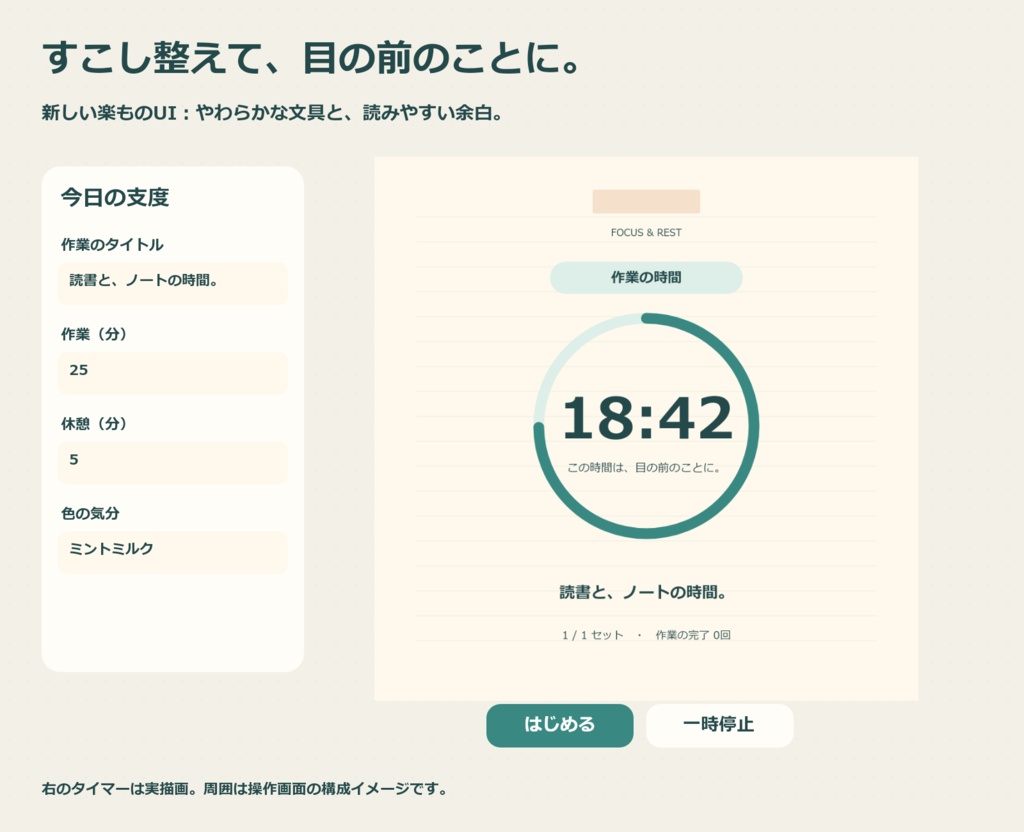Screen dimensions: 1024x832
Task: Click the task title below the timer ring
Action: (x=643, y=592)
